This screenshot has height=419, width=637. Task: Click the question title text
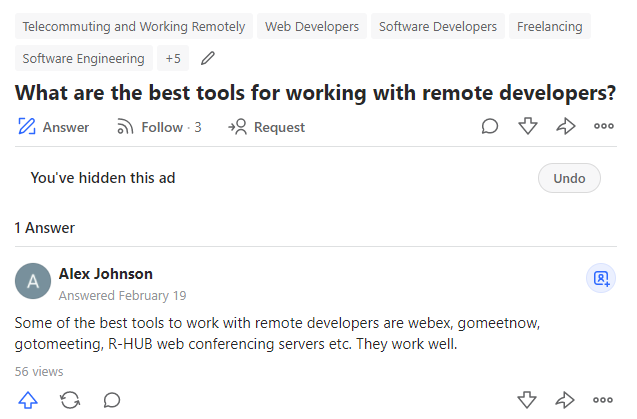(x=316, y=93)
